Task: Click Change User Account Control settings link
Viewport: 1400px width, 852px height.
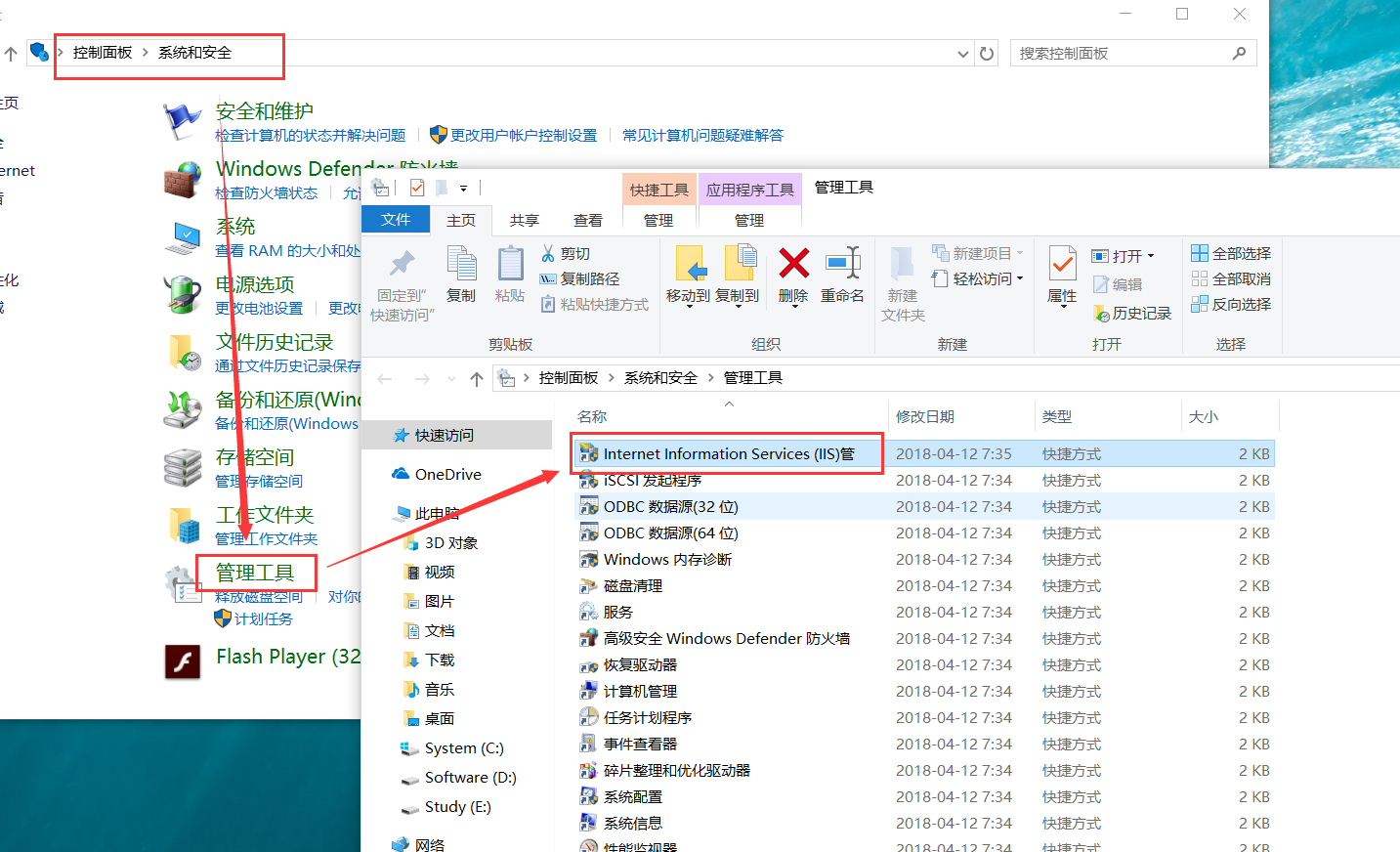Action: point(524,136)
